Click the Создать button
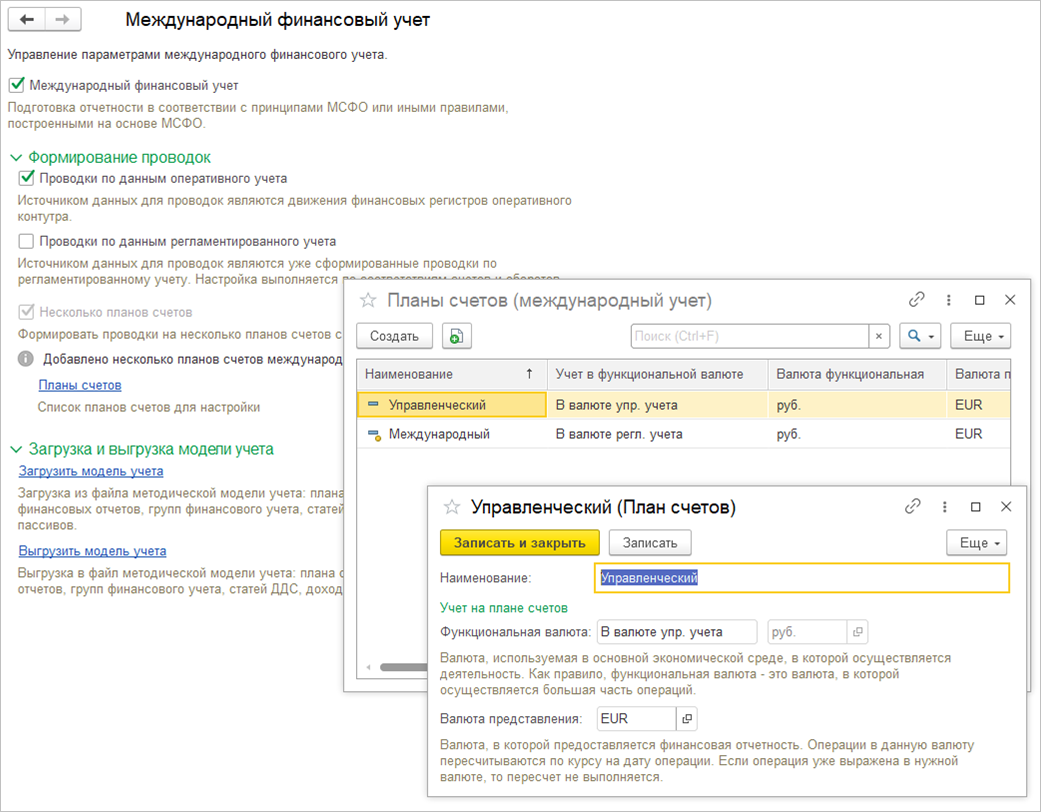The image size is (1041, 812). [x=394, y=336]
